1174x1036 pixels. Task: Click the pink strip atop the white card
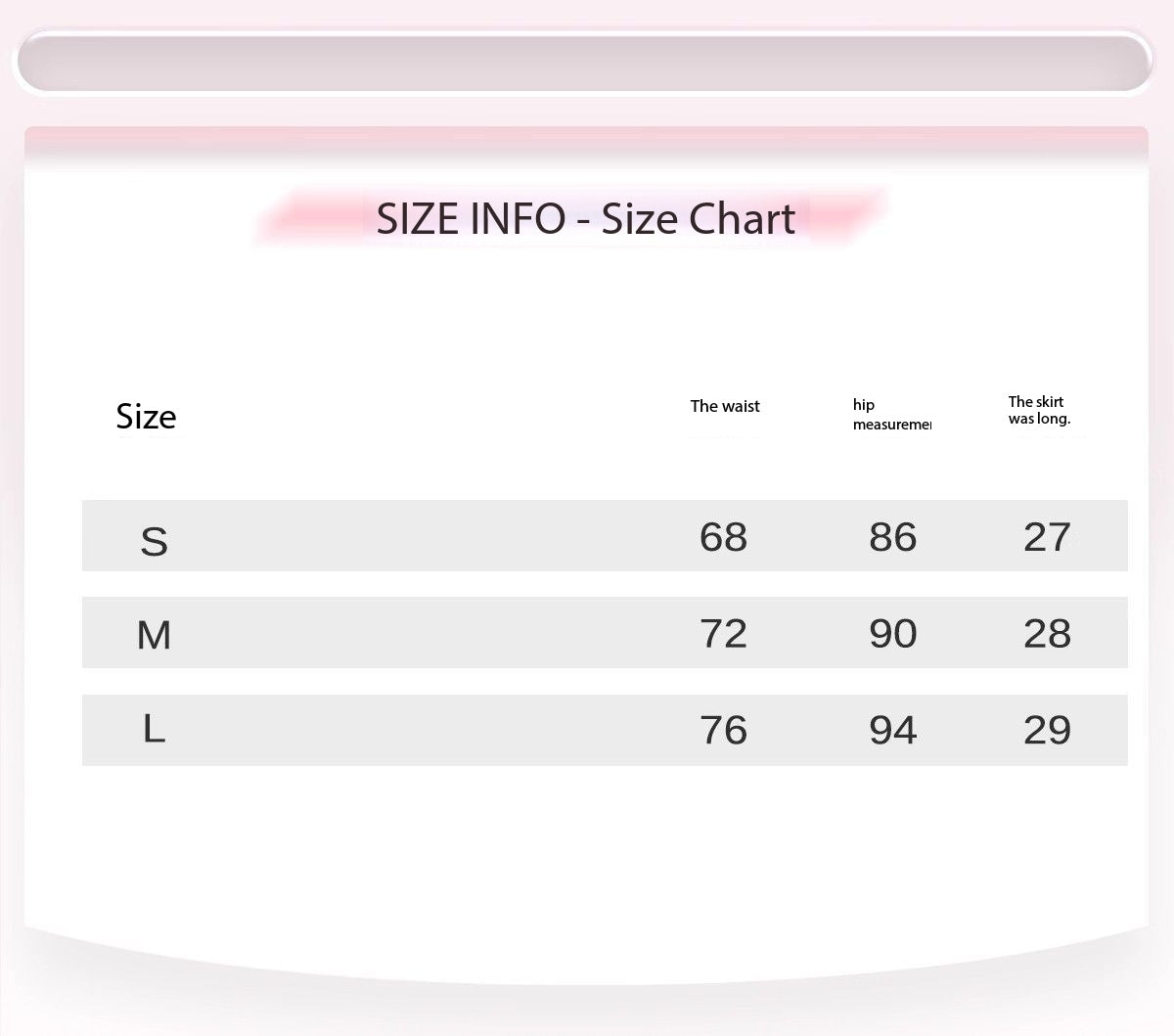[585, 141]
